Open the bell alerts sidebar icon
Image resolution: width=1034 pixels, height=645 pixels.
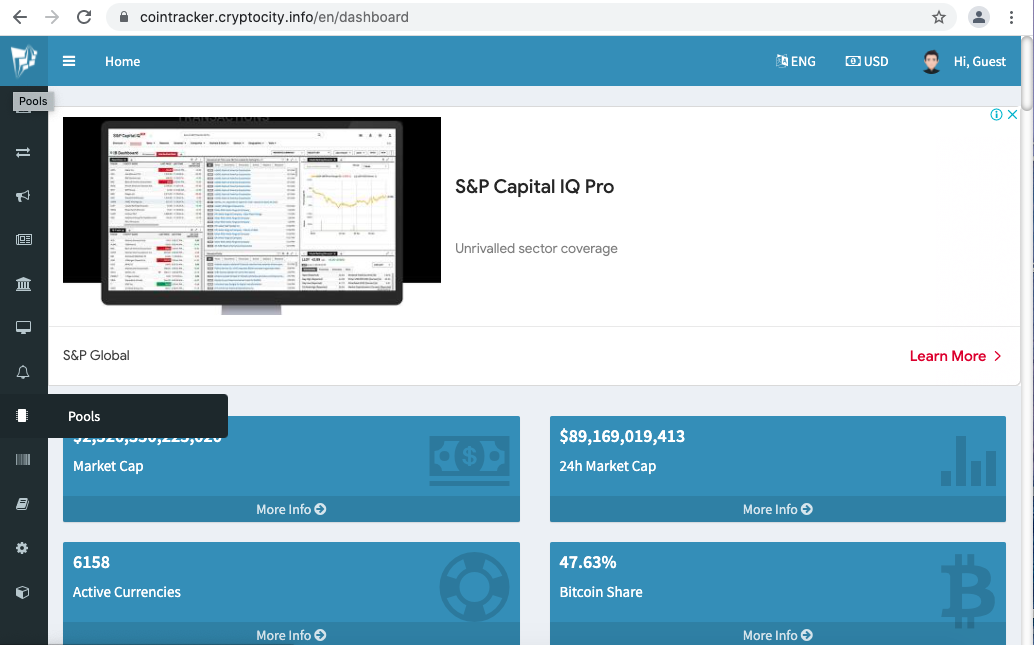[x=23, y=372]
